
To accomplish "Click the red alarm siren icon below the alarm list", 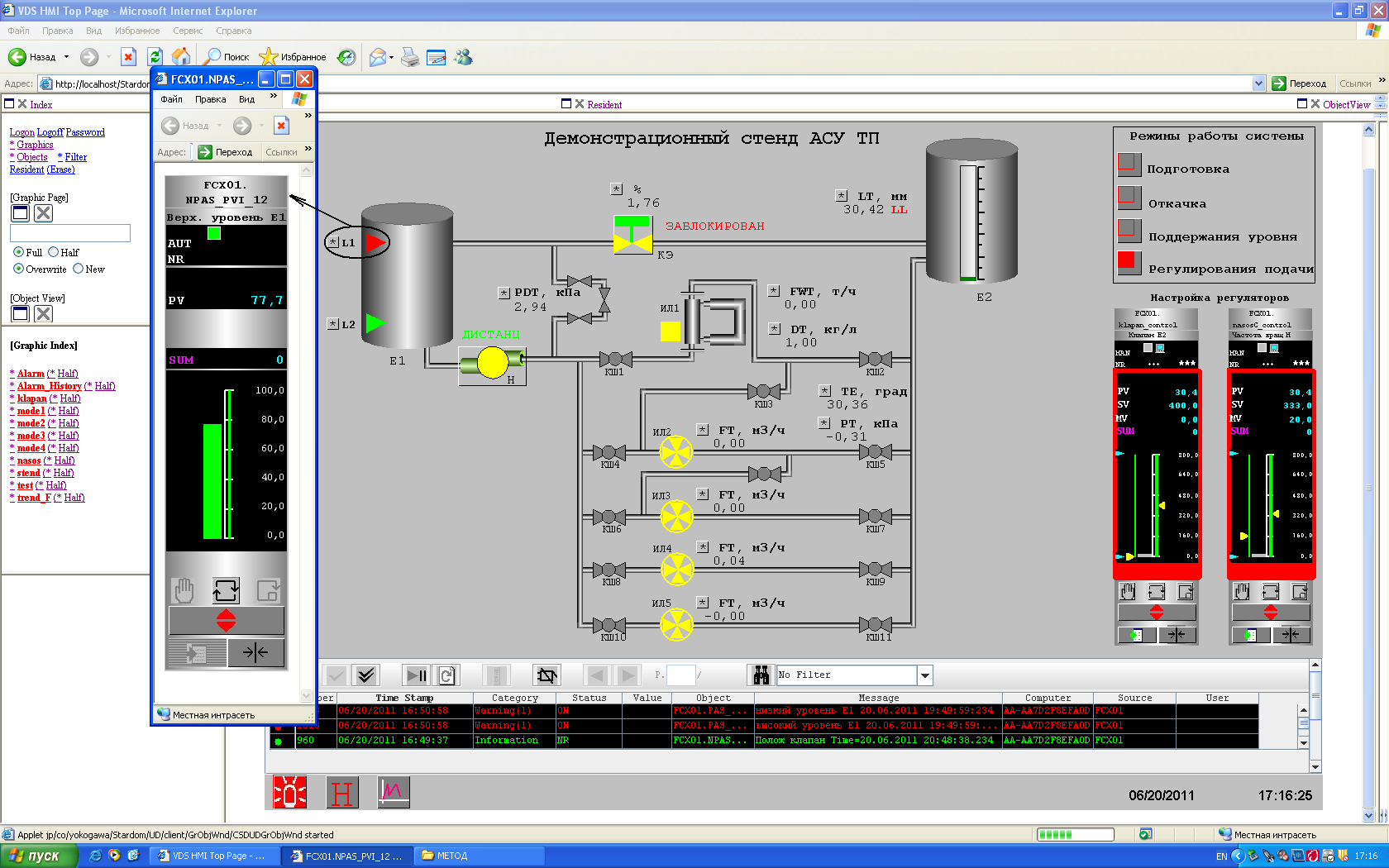I will coord(290,792).
